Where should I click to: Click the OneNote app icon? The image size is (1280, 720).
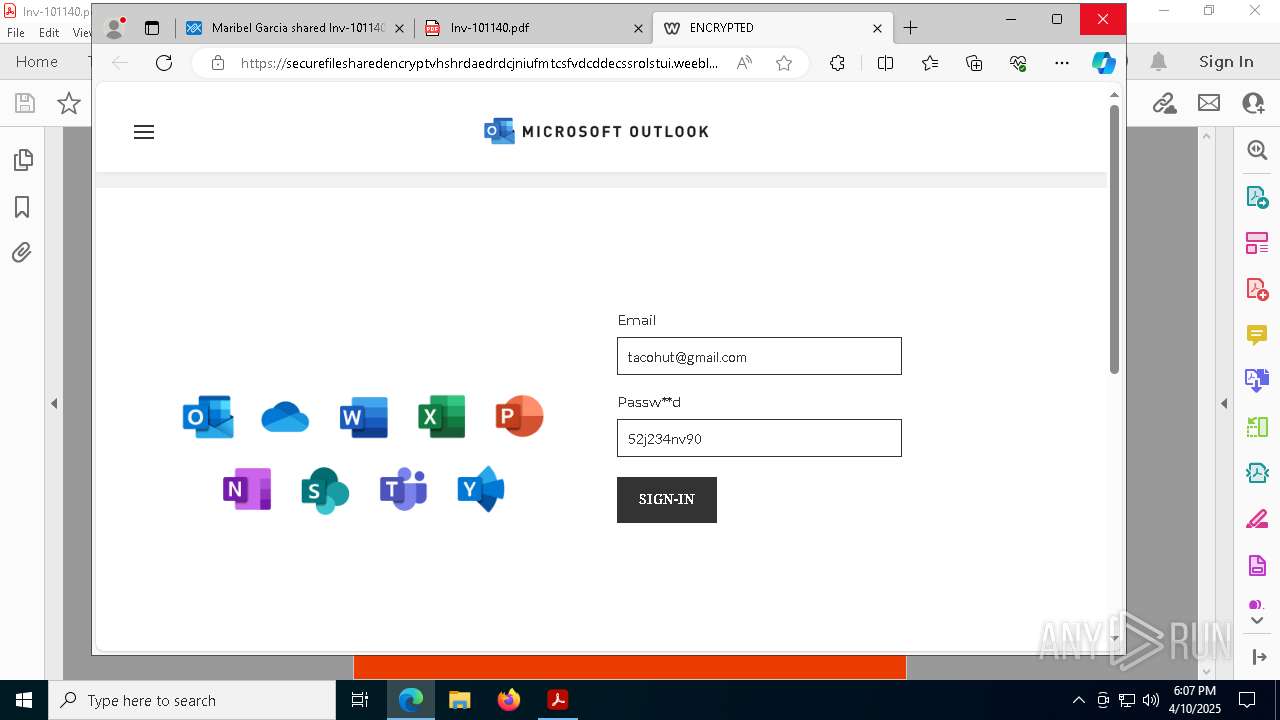[x=247, y=489]
